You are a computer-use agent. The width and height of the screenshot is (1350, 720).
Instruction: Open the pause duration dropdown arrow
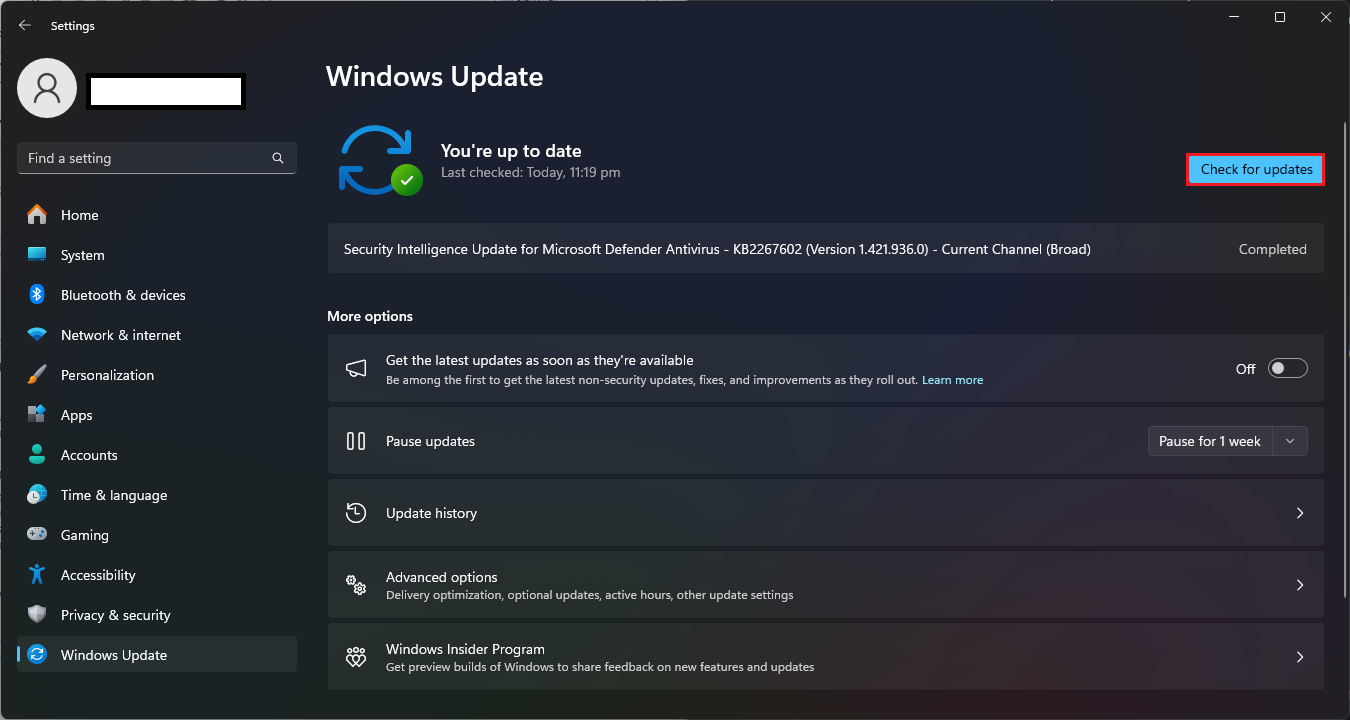point(1290,441)
